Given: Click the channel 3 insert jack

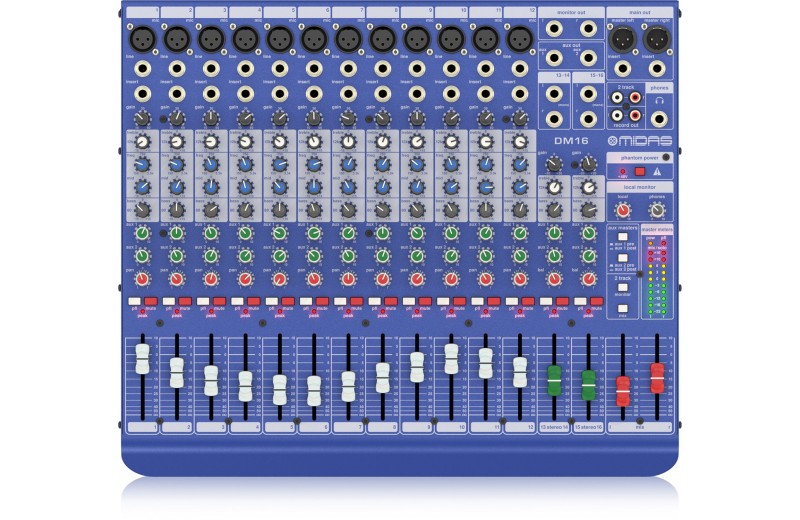Looking at the screenshot, I should click(x=211, y=94).
